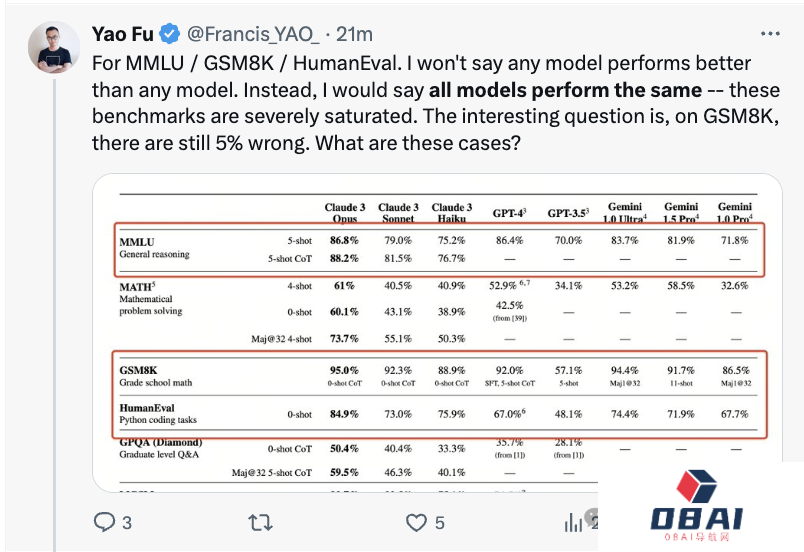804x552 pixels.
Task: Click the like count 5
Action: click(439, 522)
